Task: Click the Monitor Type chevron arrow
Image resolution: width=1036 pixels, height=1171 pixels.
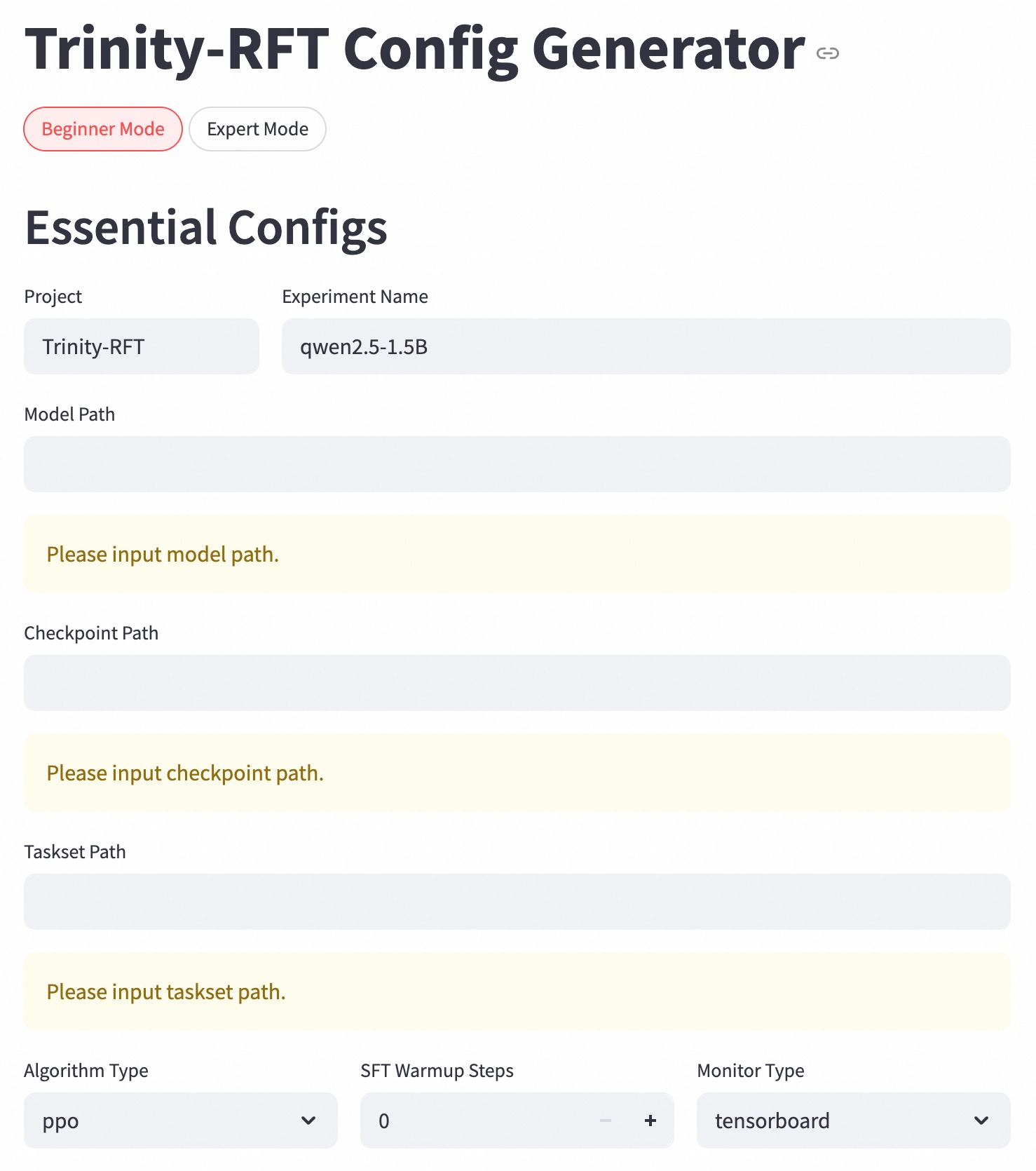Action: pos(981,1121)
